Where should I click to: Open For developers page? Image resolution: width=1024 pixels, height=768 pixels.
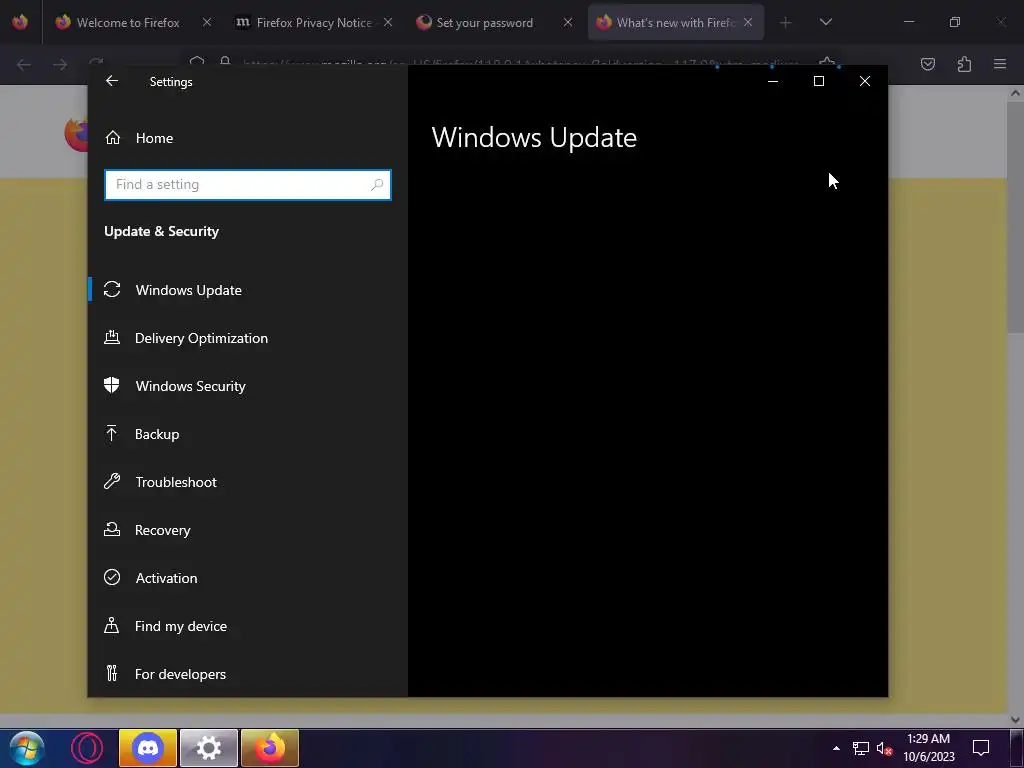coord(248,674)
